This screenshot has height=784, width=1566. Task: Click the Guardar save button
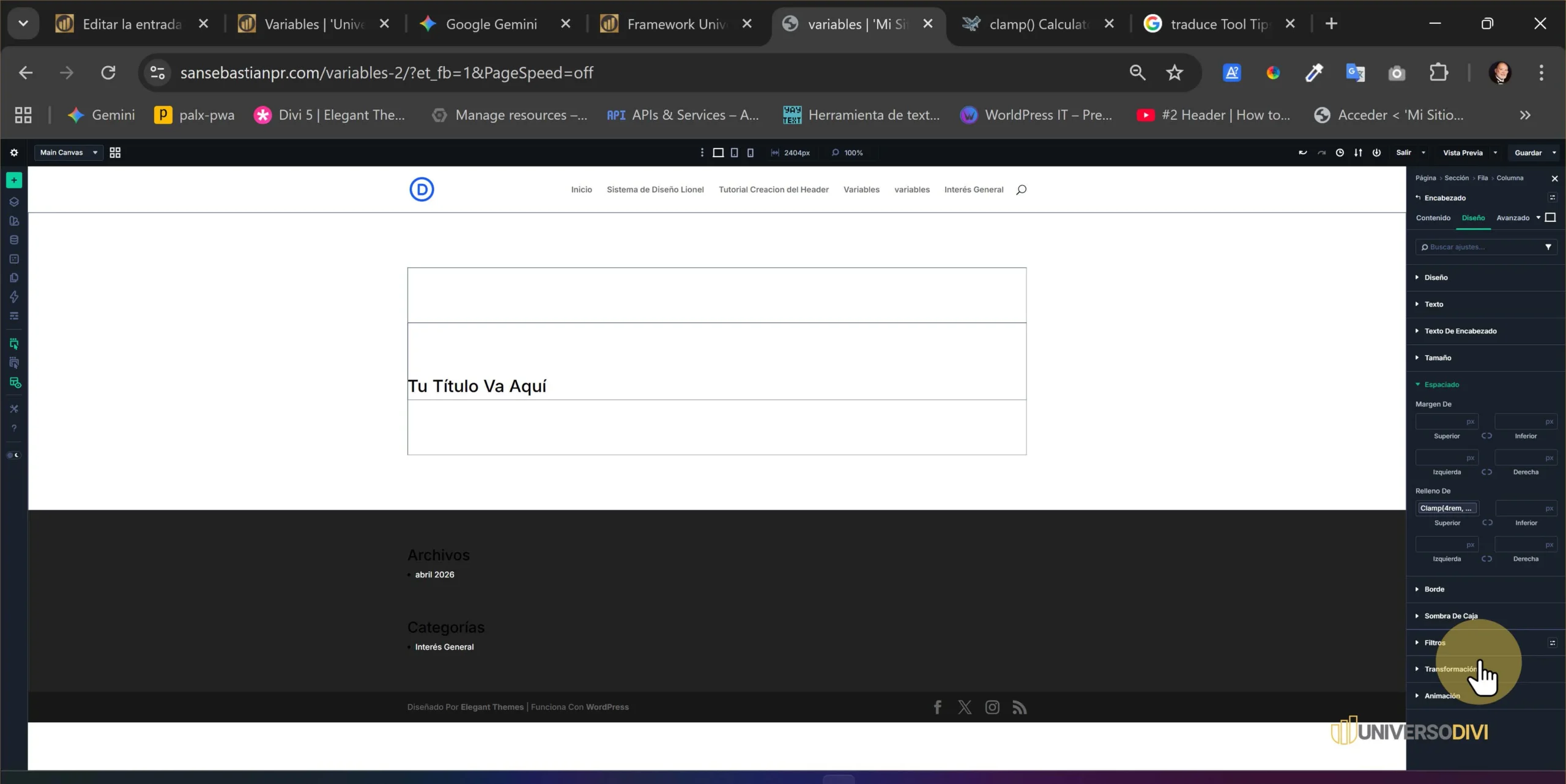[x=1527, y=153]
